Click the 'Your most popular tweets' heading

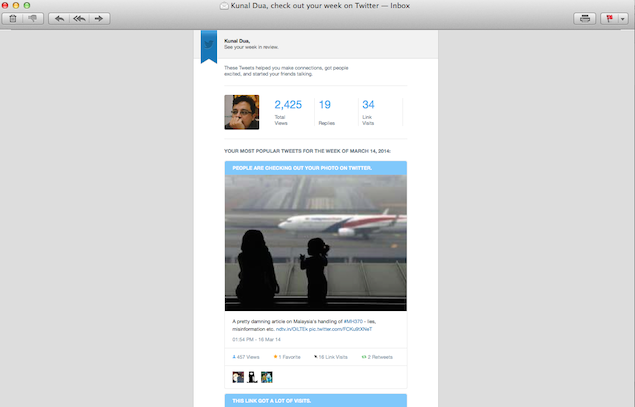(307, 151)
